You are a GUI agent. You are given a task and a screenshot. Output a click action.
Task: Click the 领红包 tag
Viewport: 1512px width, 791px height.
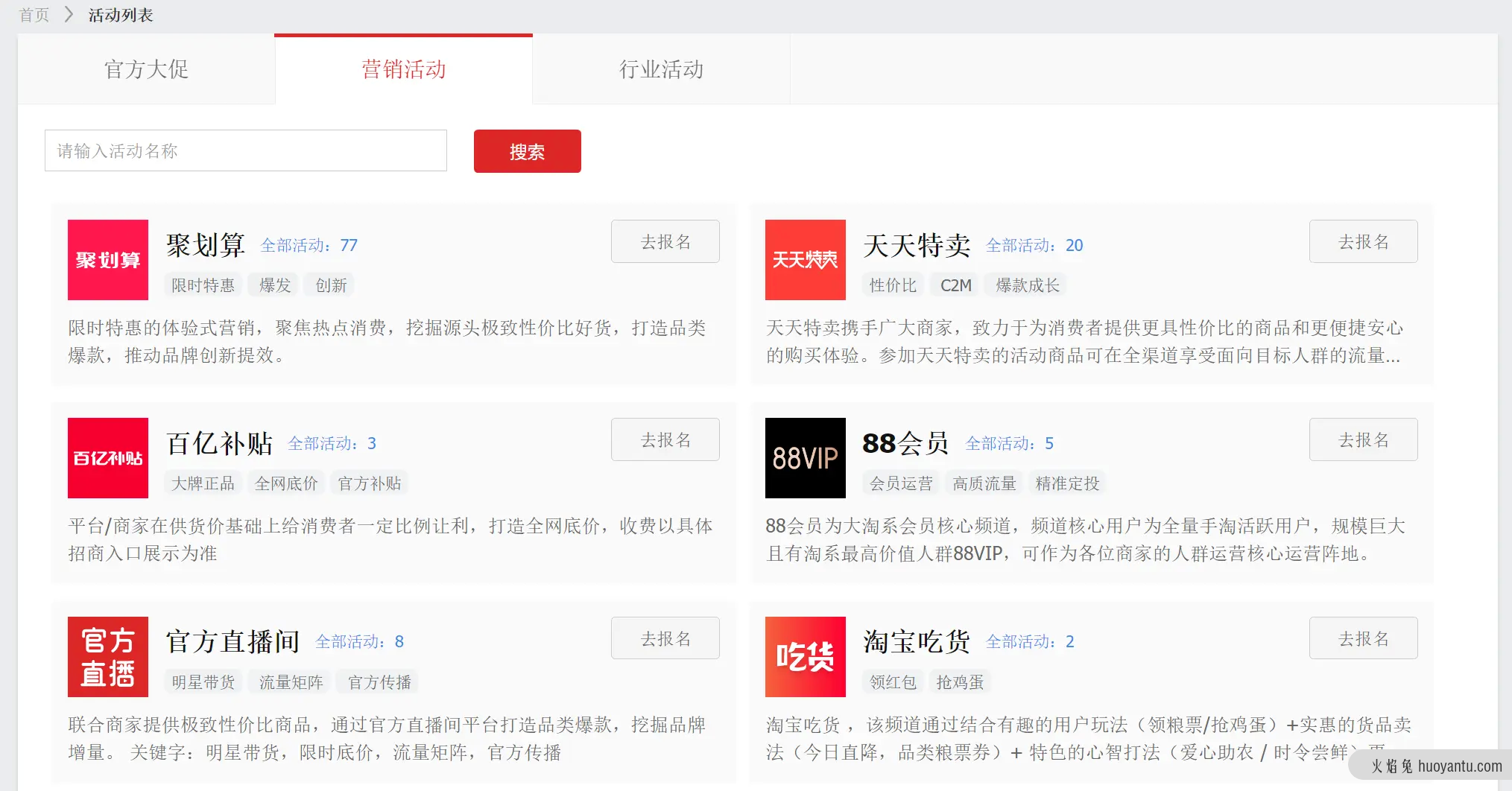point(893,682)
